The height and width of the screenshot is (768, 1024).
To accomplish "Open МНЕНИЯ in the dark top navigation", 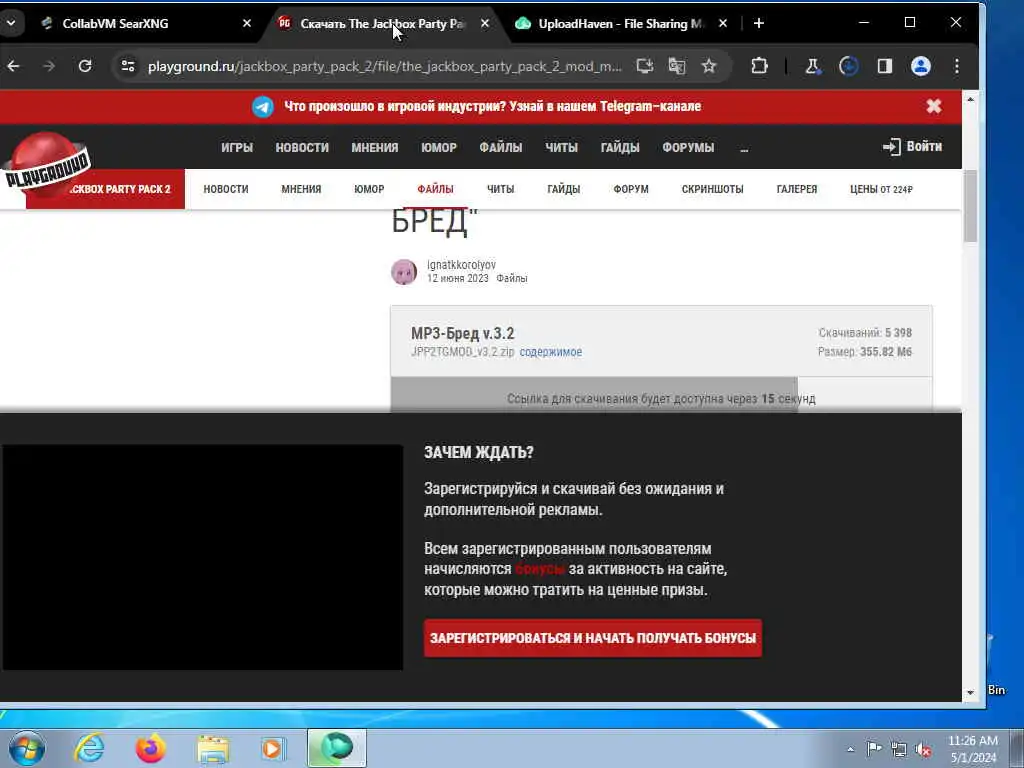I will (x=375, y=148).
